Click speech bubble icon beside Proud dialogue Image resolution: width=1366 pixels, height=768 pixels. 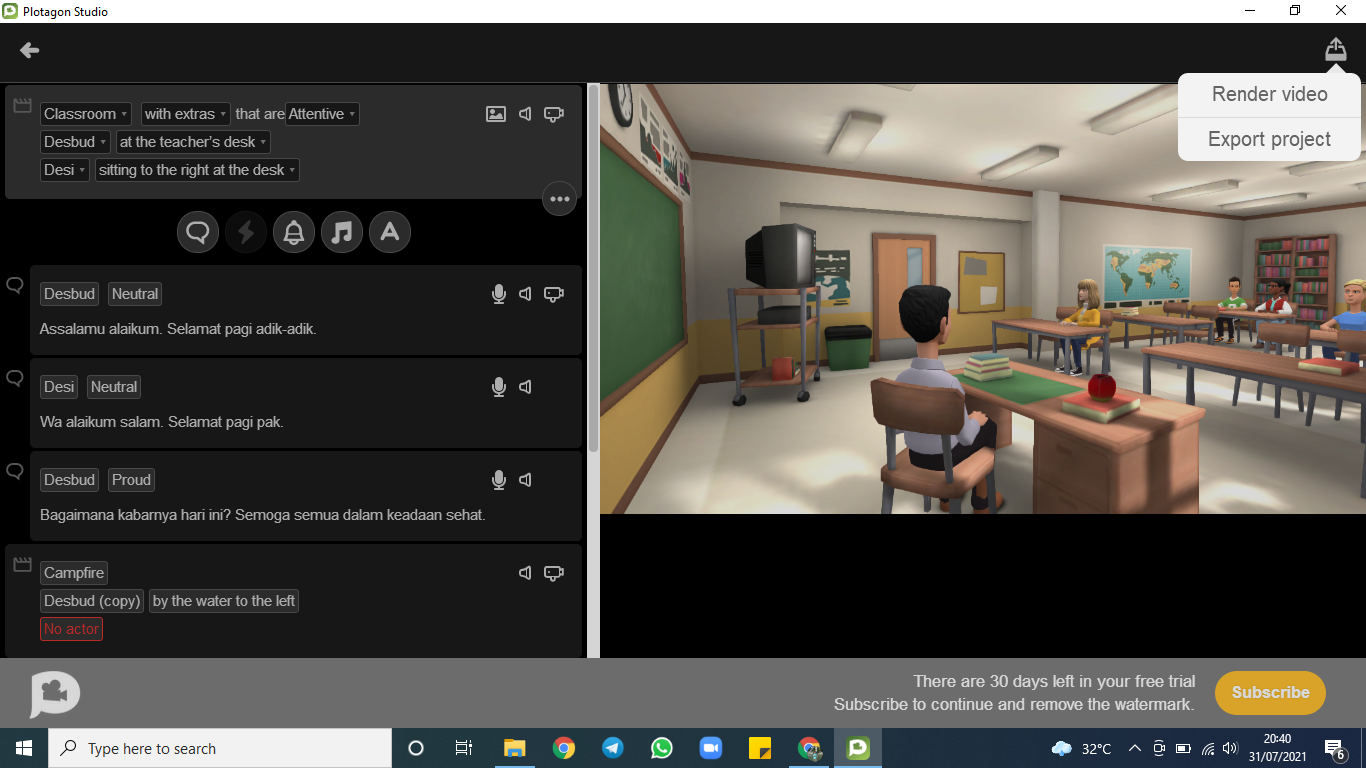click(x=15, y=471)
